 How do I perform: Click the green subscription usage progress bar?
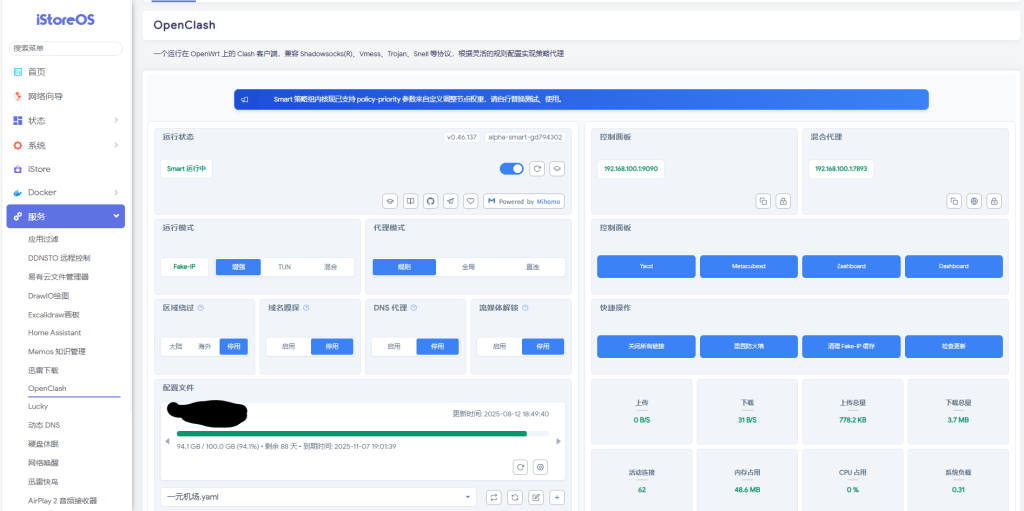click(351, 433)
